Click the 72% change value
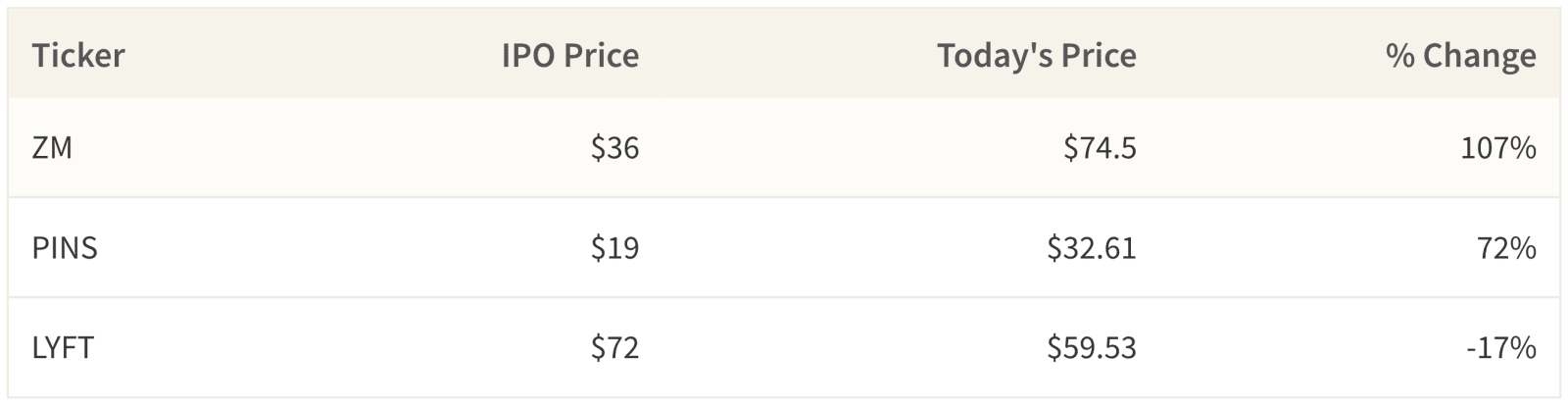This screenshot has width=1568, height=408. [x=1507, y=247]
